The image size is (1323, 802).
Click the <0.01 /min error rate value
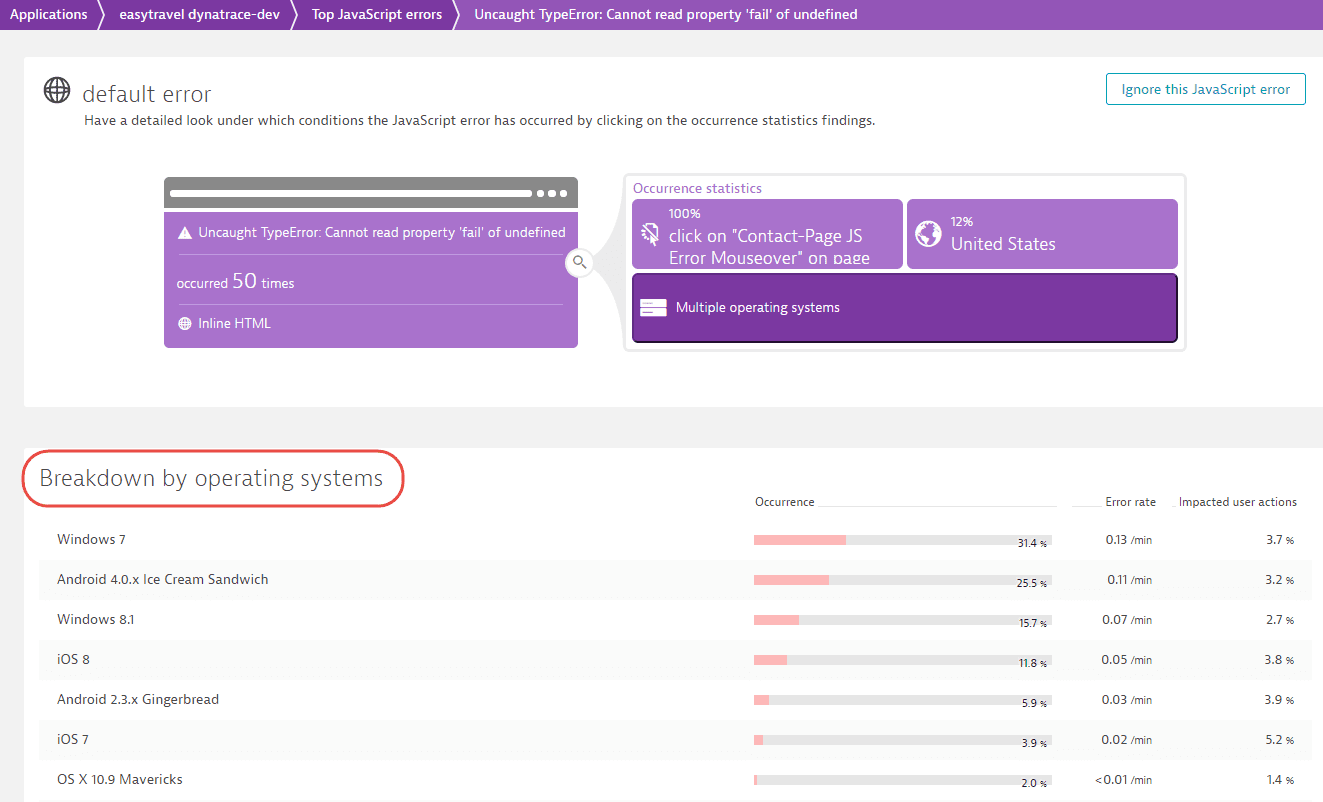pyautogui.click(x=1123, y=779)
